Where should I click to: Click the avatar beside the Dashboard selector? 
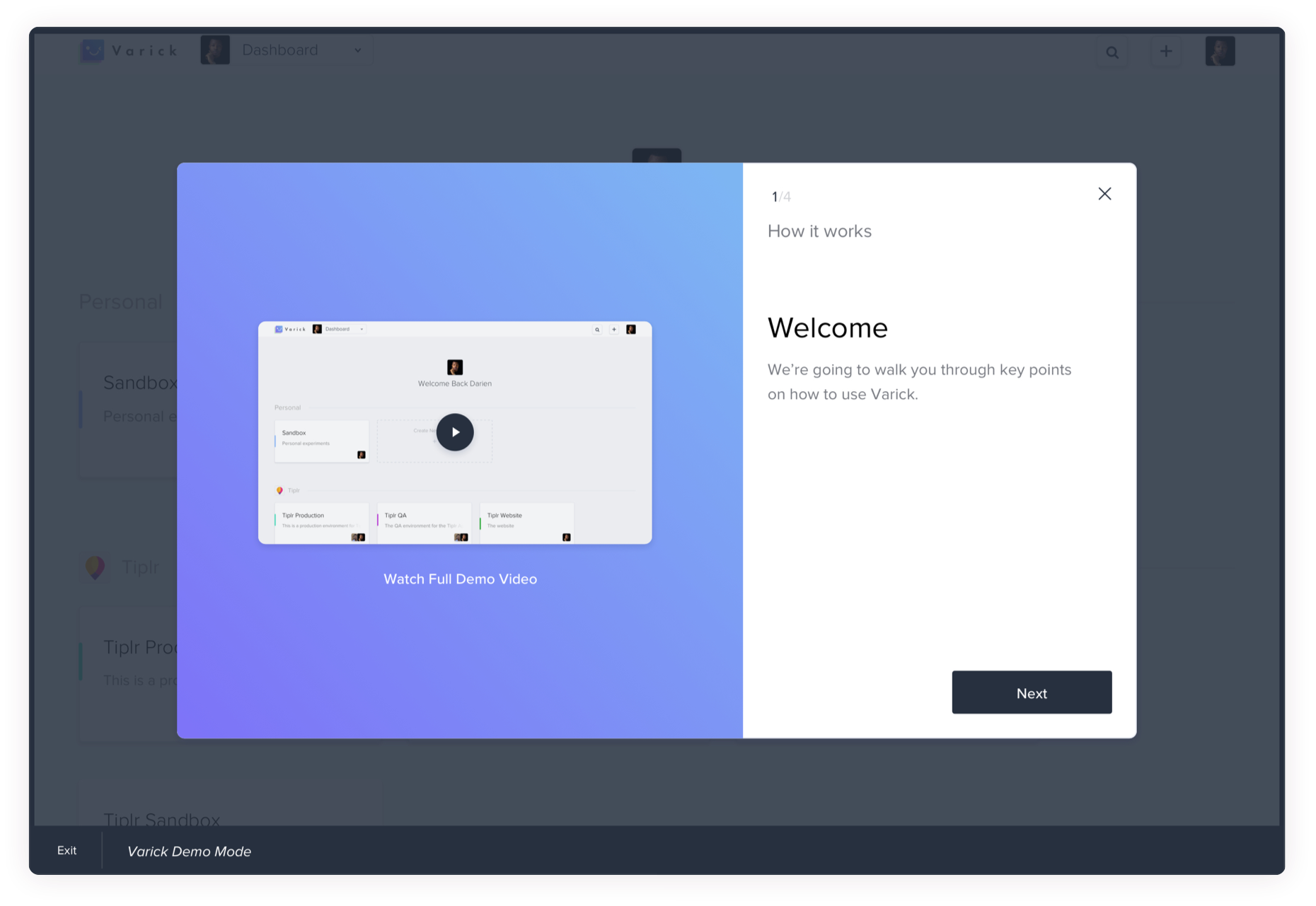click(215, 50)
